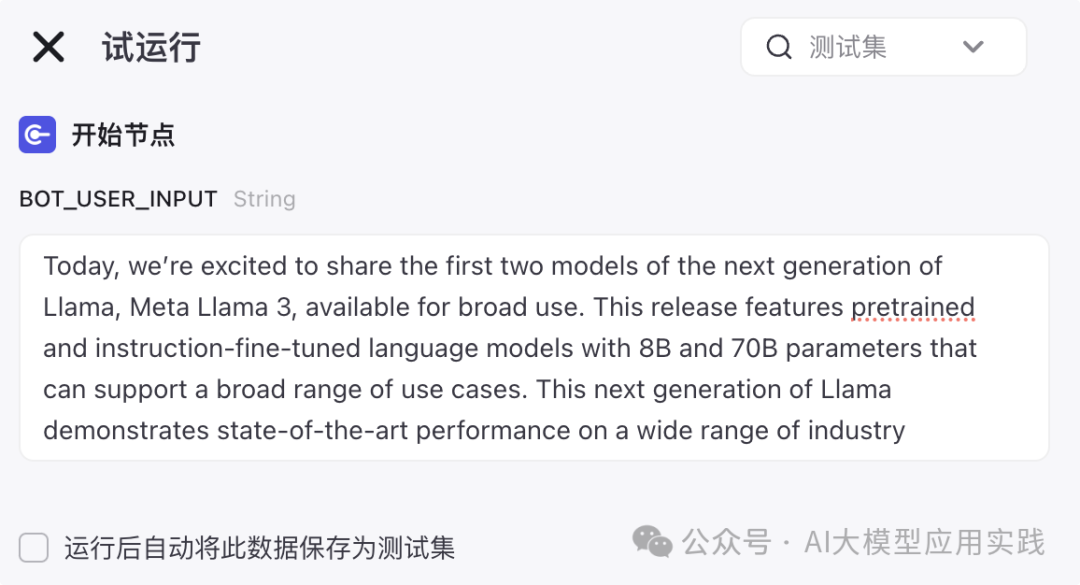The height and width of the screenshot is (585, 1080).
Task: Click the 试运行 title text
Action: pos(151,47)
